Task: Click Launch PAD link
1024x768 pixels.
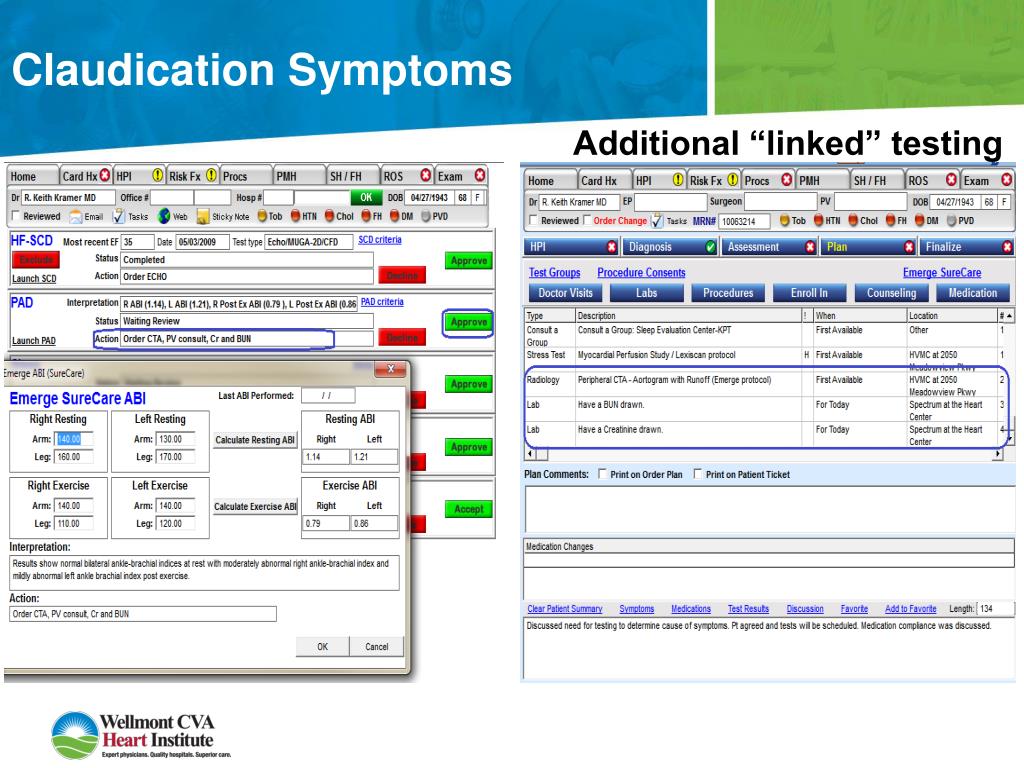Action: 34,340
